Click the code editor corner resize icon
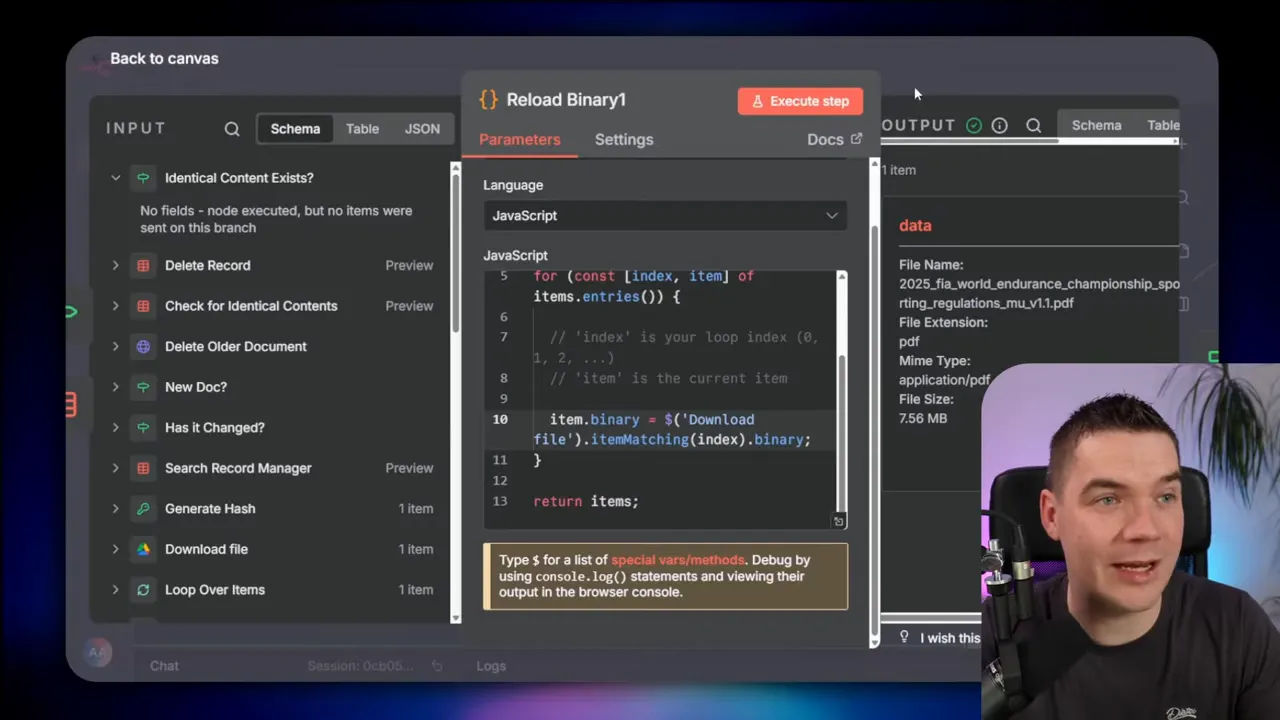 (838, 521)
